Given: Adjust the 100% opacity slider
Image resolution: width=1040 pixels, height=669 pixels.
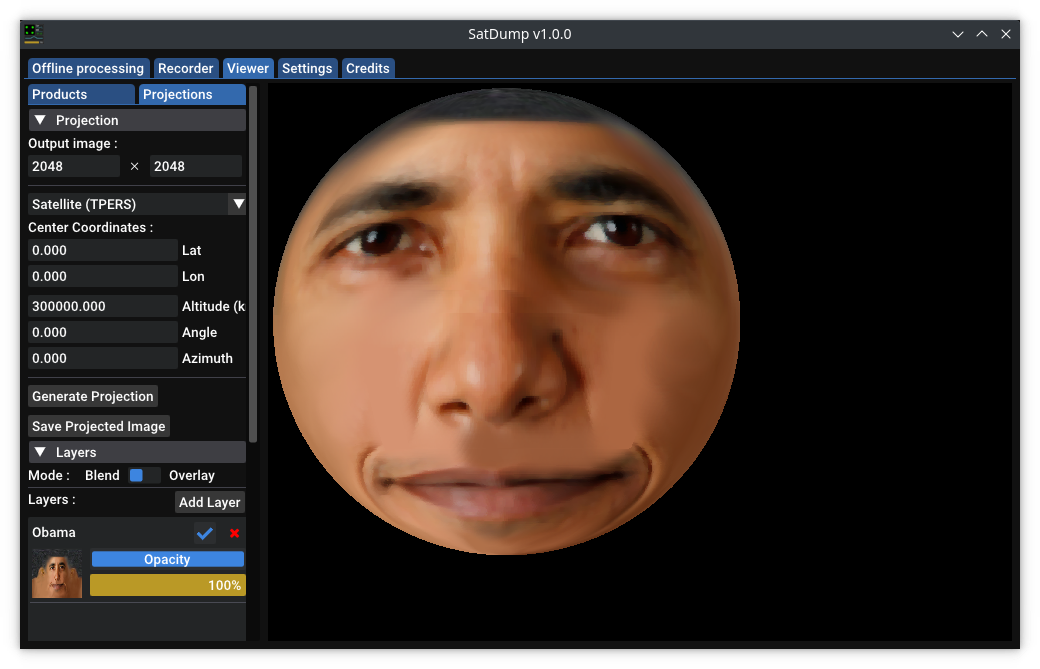Looking at the screenshot, I should [x=168, y=585].
